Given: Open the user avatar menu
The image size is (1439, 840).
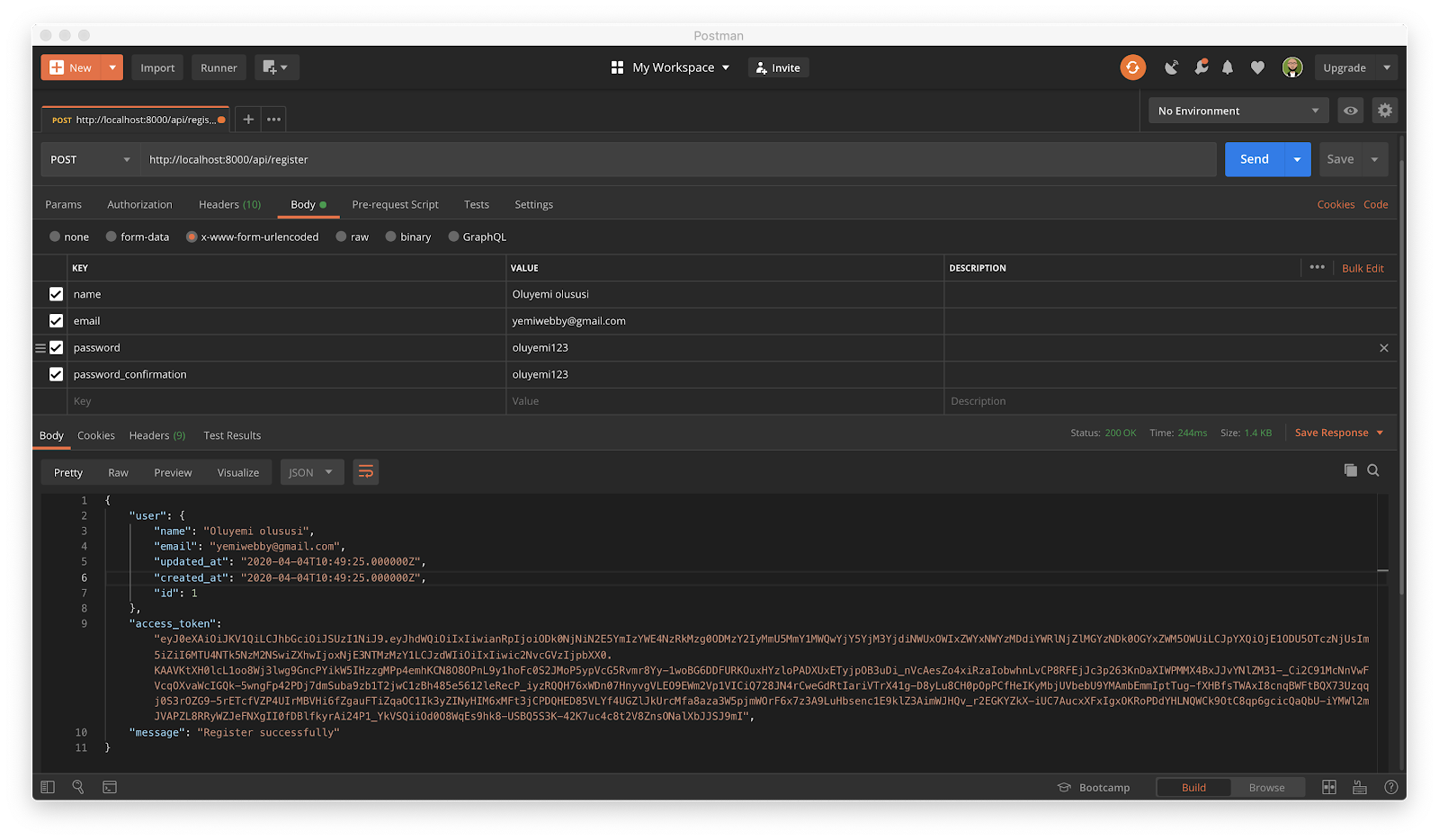Looking at the screenshot, I should click(x=1292, y=67).
